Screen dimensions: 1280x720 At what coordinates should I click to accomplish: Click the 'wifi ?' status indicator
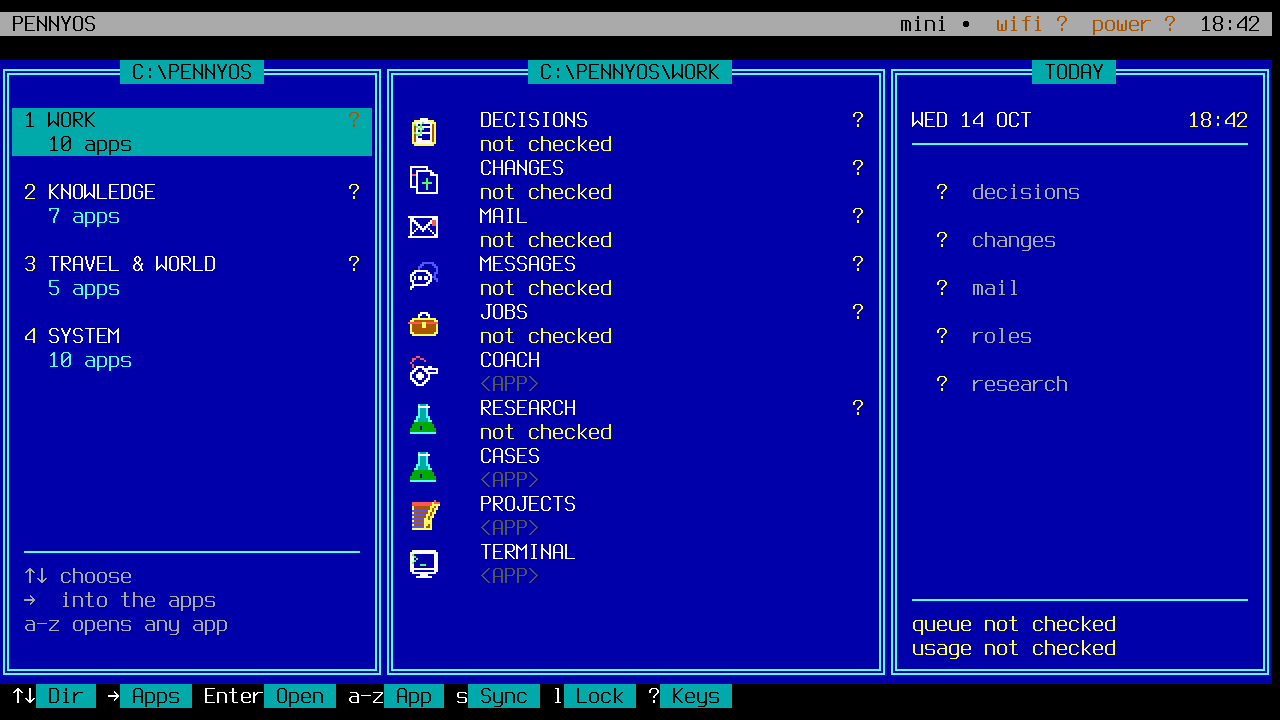(1032, 24)
